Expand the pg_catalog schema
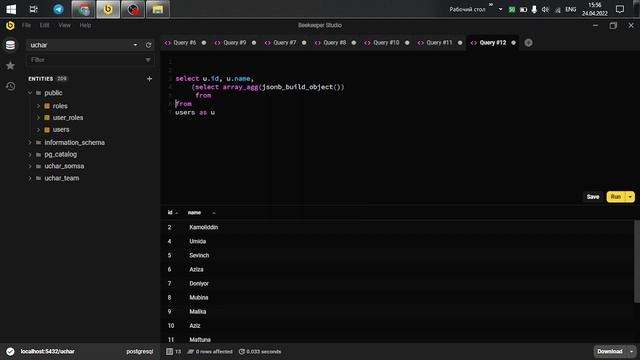This screenshot has height=360, width=640. click(x=30, y=154)
